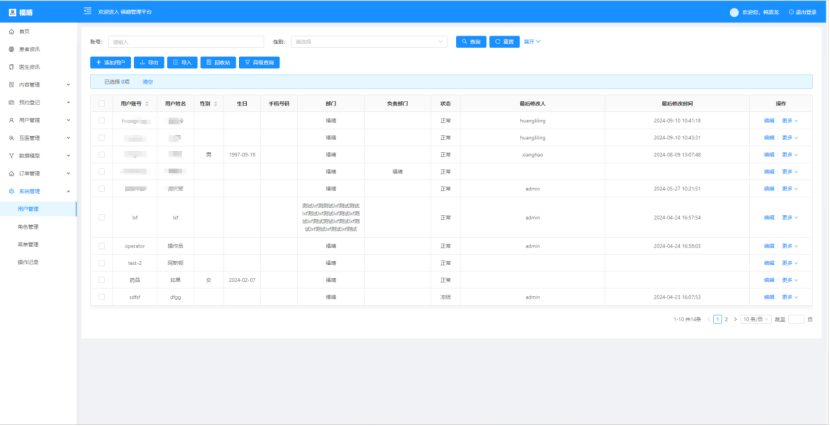Click the gear icon beside 系统管理
Viewport: 830px width, 426px height.
pos(11,191)
